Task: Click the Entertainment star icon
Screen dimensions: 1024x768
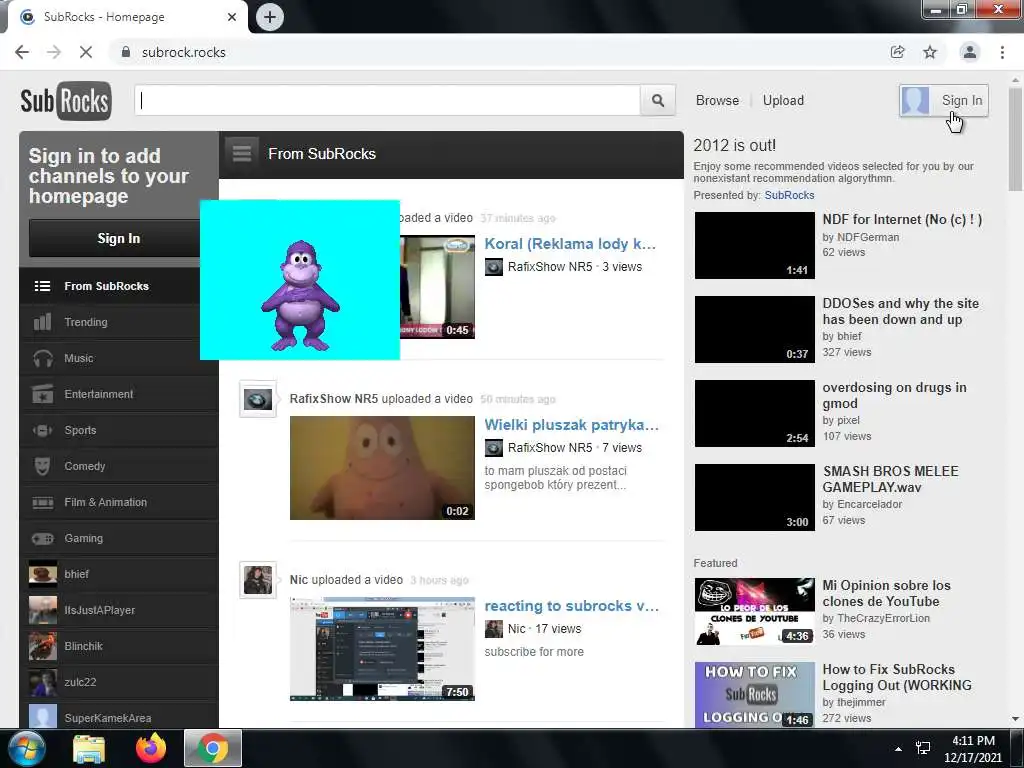Action: click(x=42, y=394)
